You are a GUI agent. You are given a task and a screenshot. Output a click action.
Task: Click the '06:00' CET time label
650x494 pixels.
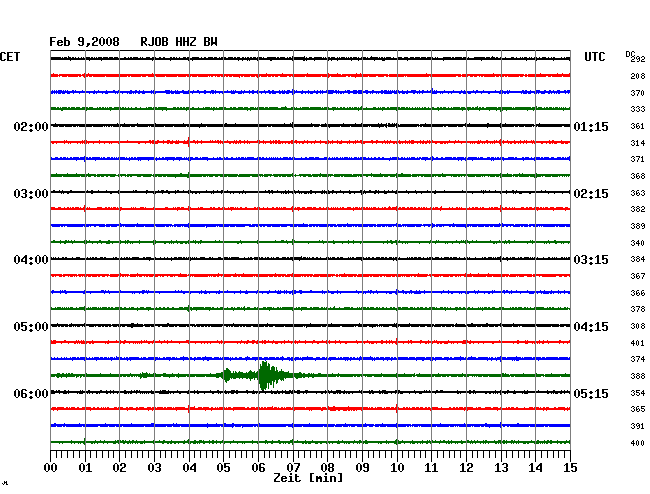(31, 393)
